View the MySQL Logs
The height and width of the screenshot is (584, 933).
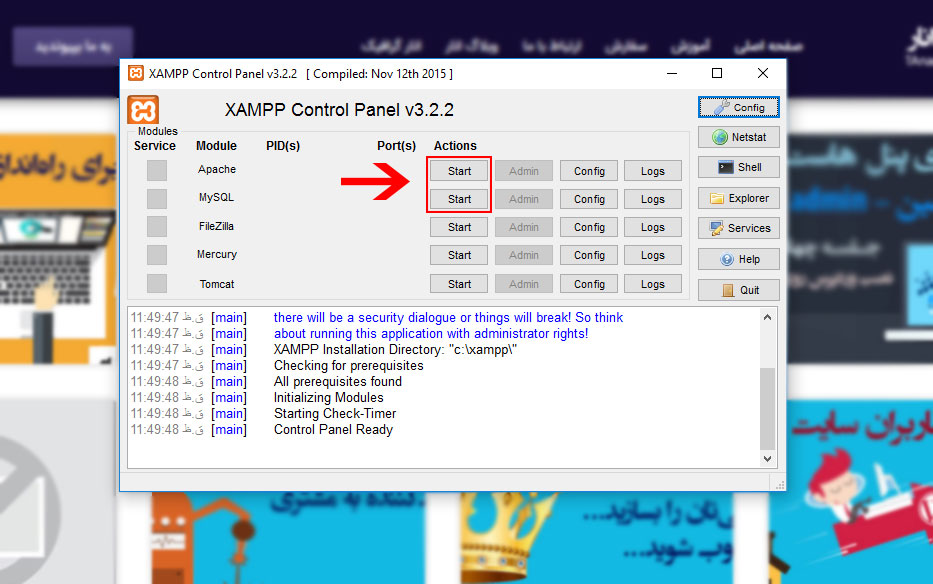(653, 199)
